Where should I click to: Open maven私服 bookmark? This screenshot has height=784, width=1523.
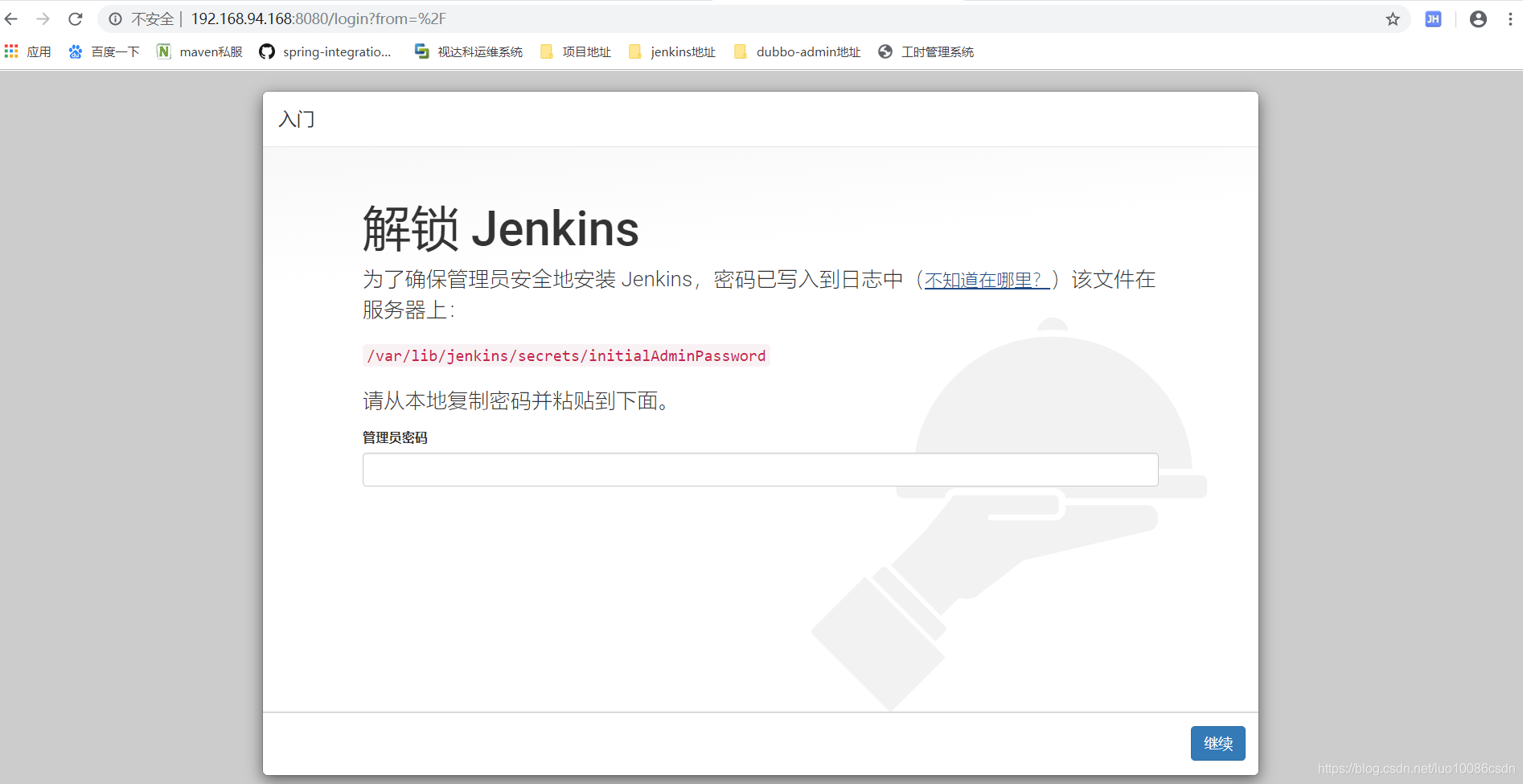coord(199,51)
